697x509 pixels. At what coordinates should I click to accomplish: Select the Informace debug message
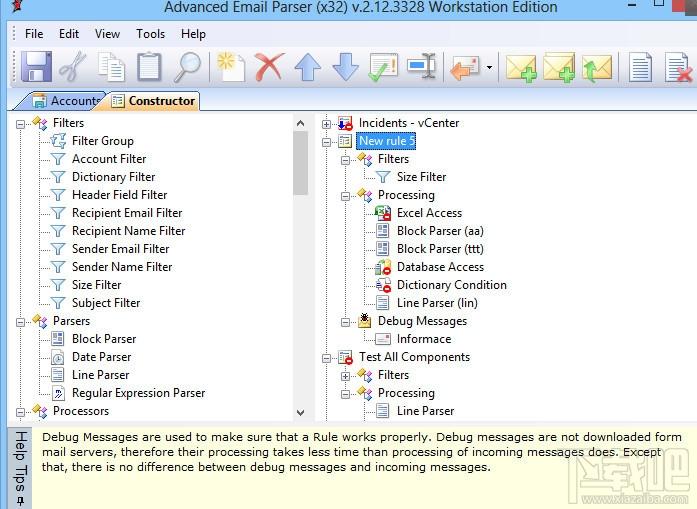click(424, 339)
